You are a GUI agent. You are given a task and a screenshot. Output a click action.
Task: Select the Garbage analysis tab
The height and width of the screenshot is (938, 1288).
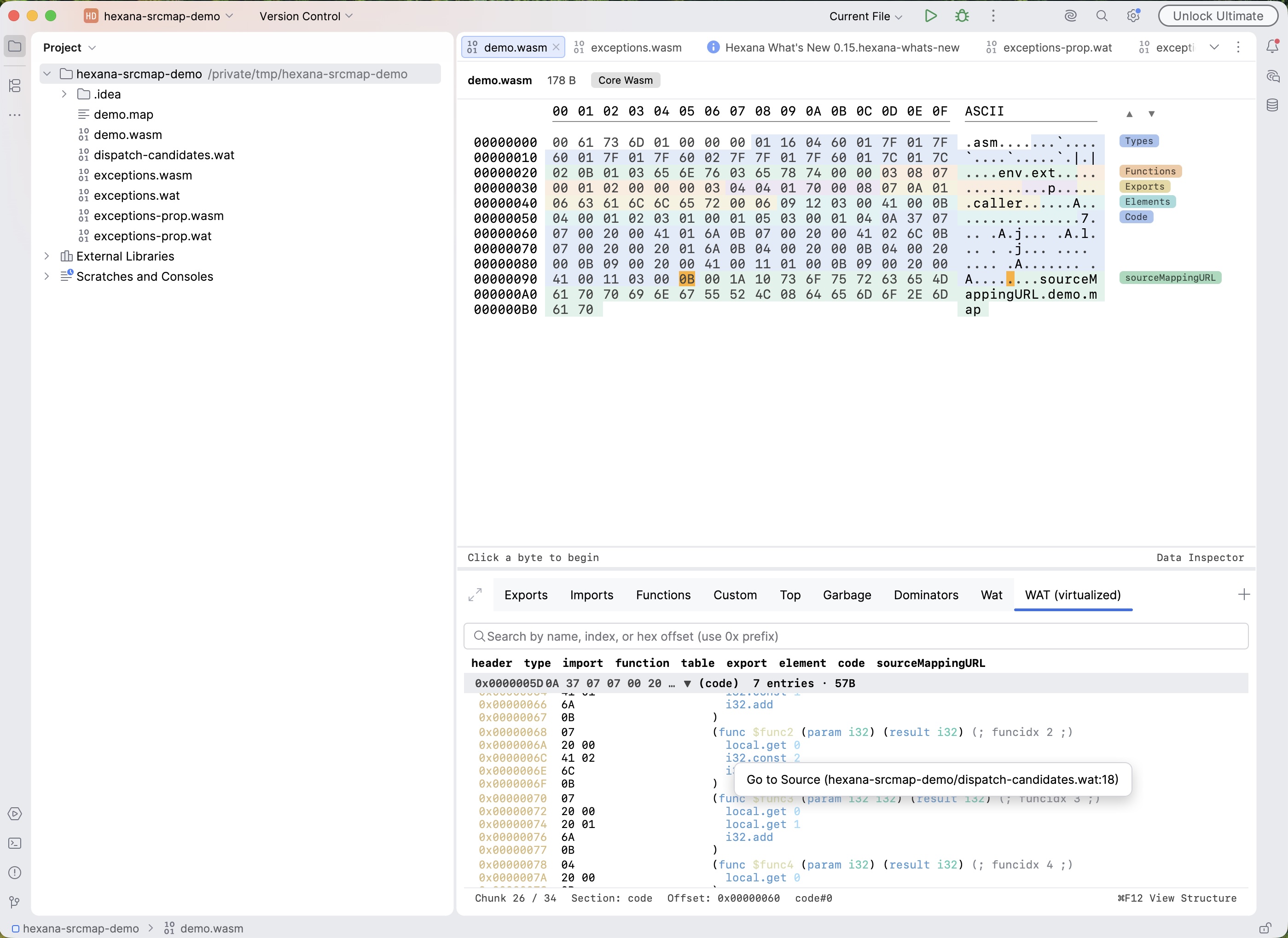pos(847,595)
